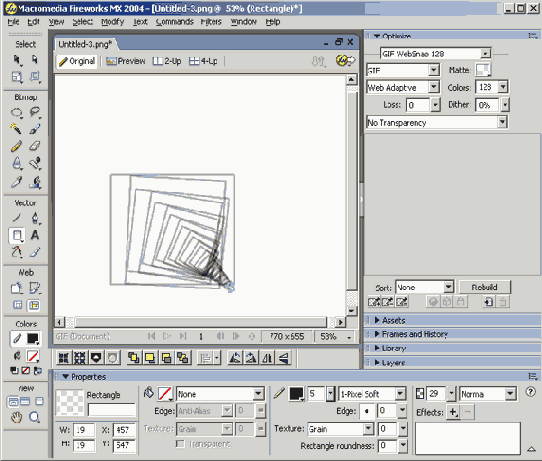Screen dimensions: 542x461
Task: Click the stroke color swatch in Properties
Action: point(296,394)
